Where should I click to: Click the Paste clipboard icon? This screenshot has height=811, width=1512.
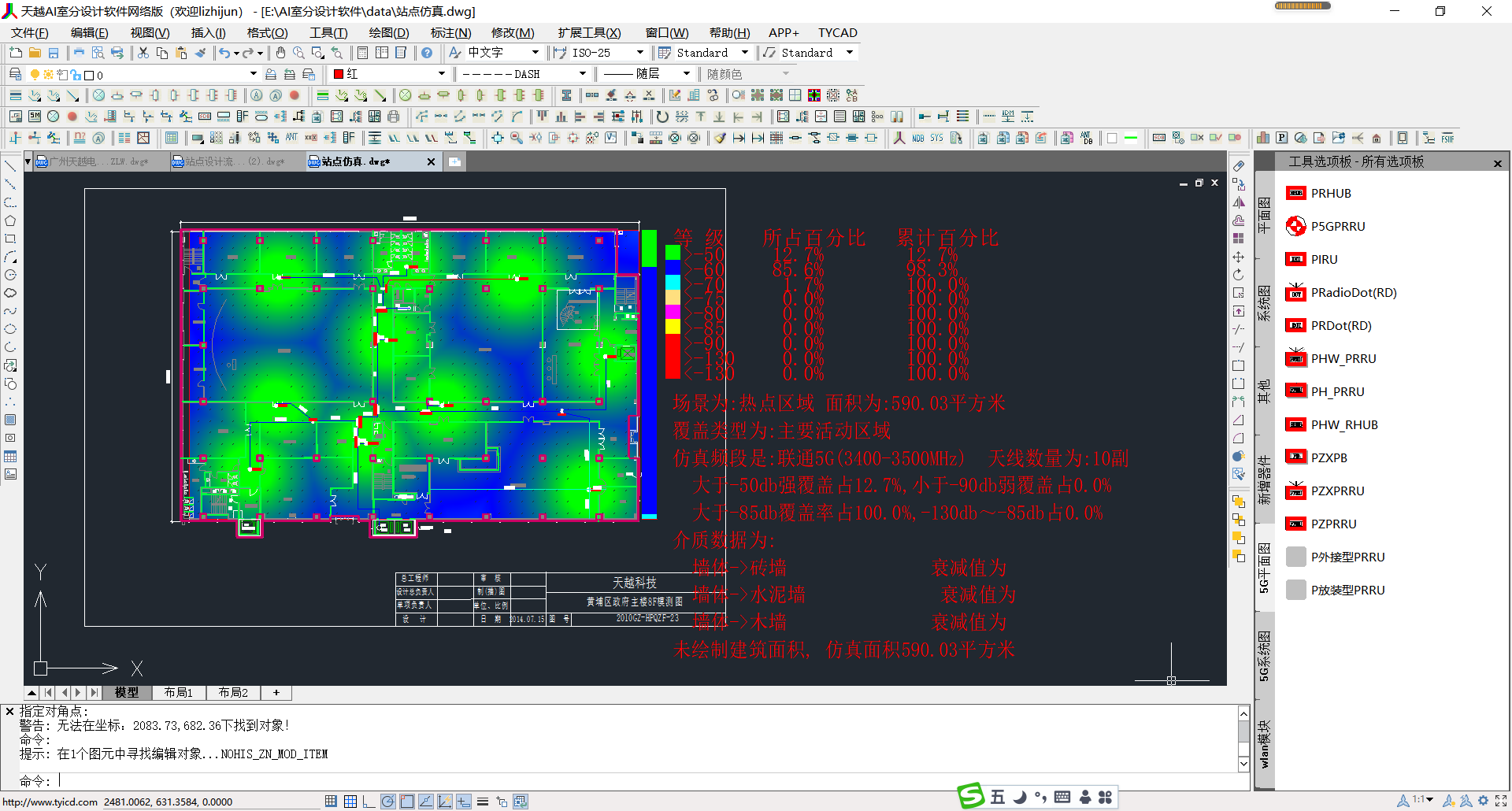pos(181,53)
